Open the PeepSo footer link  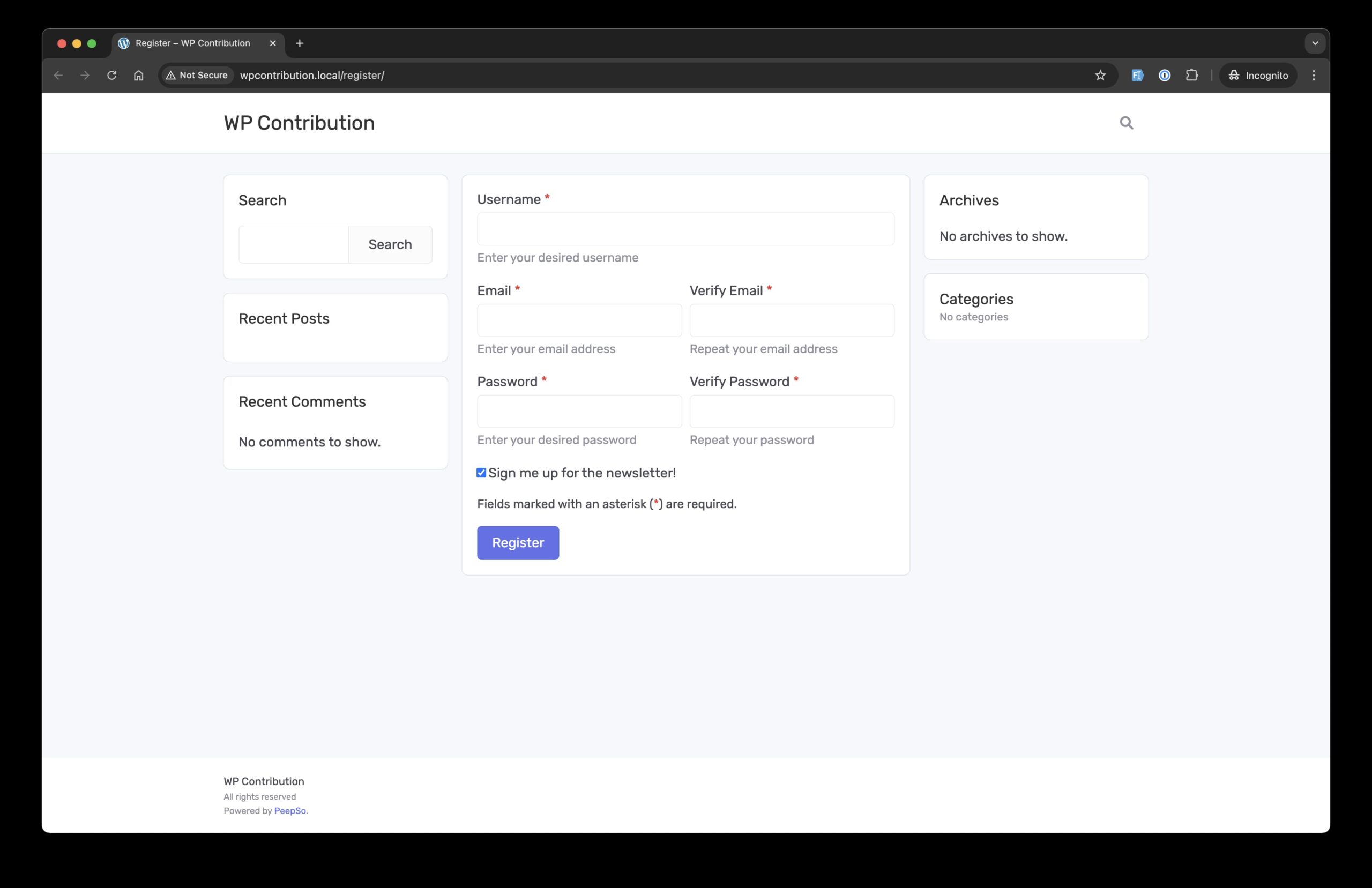(x=290, y=811)
